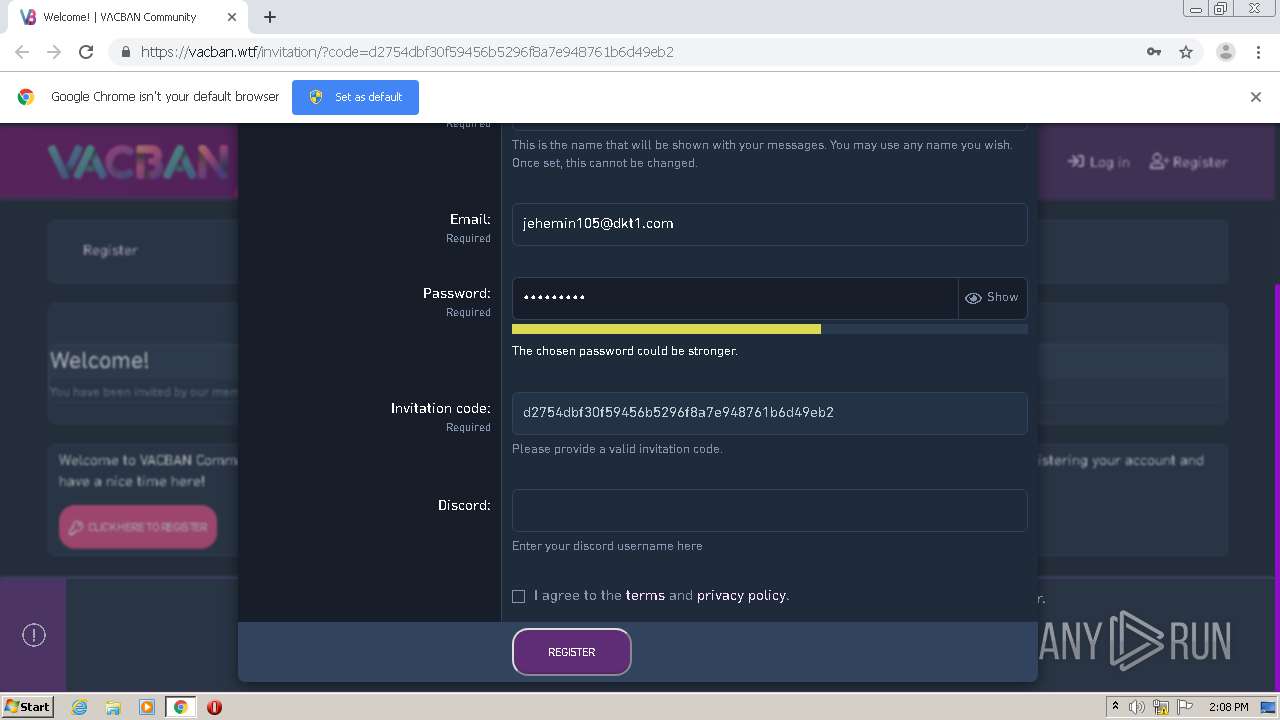Click the padlock site info icon

pos(126,52)
